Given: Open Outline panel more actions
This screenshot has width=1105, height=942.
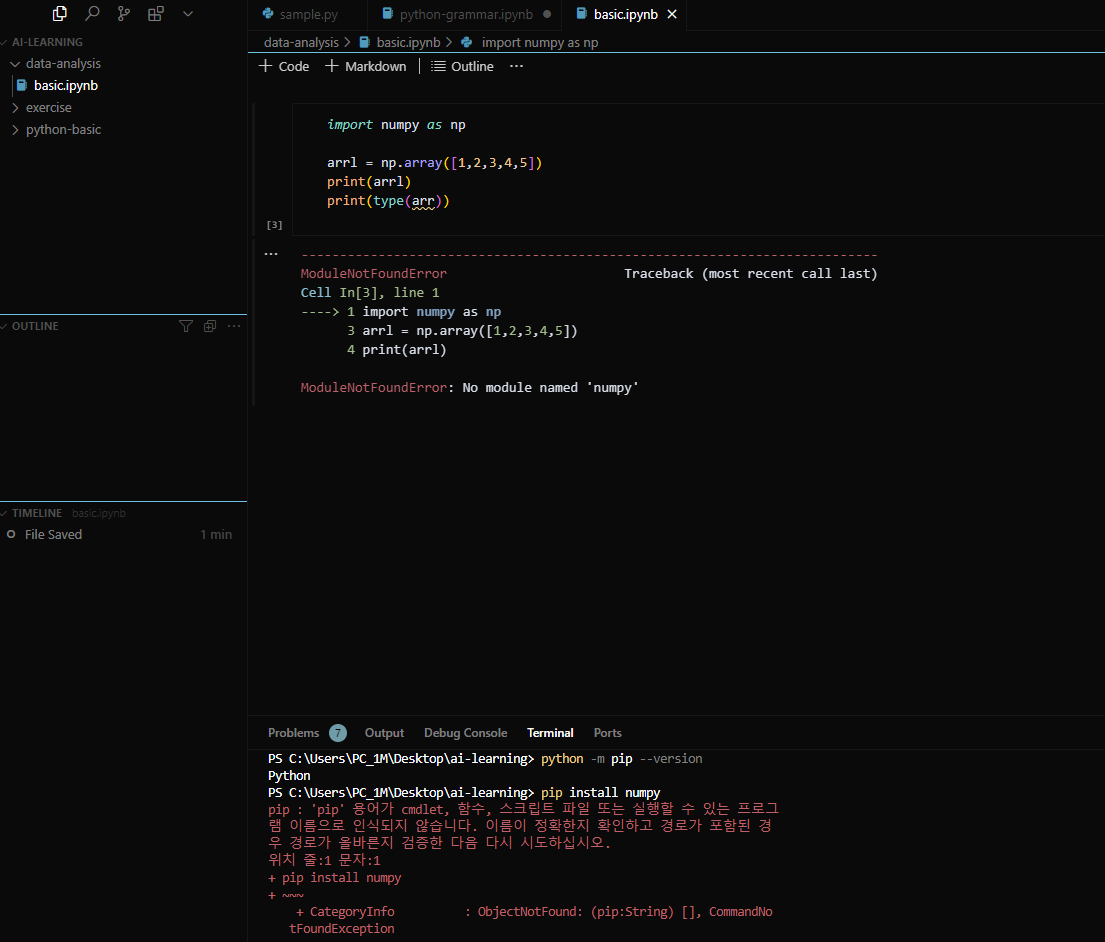Looking at the screenshot, I should tap(234, 326).
